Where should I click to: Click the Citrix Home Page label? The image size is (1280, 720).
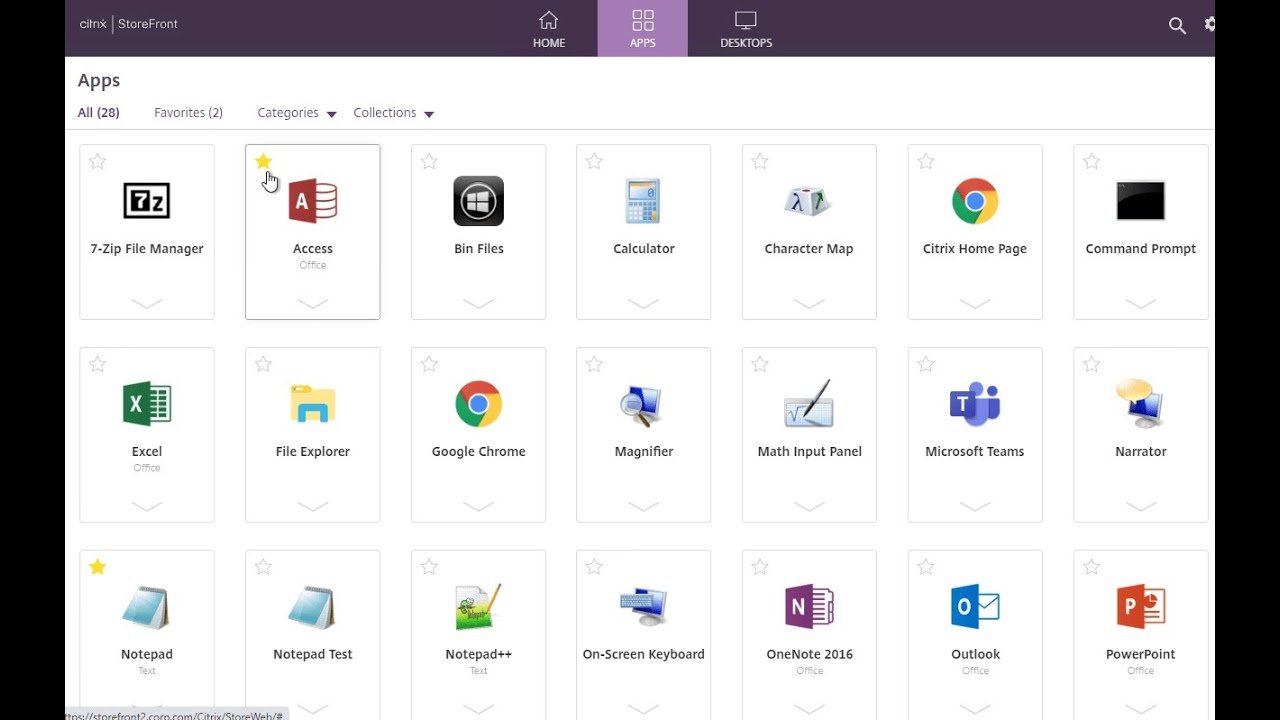975,249
